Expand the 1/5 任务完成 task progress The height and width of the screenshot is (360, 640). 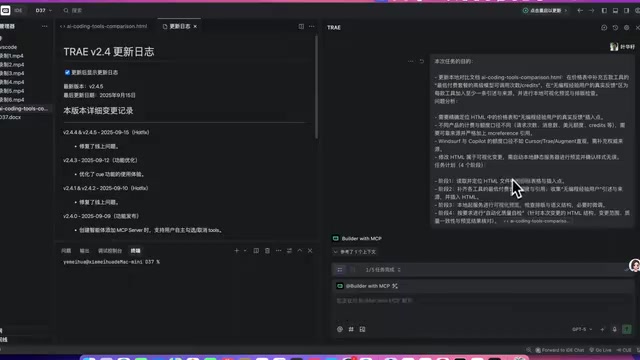click(x=383, y=270)
